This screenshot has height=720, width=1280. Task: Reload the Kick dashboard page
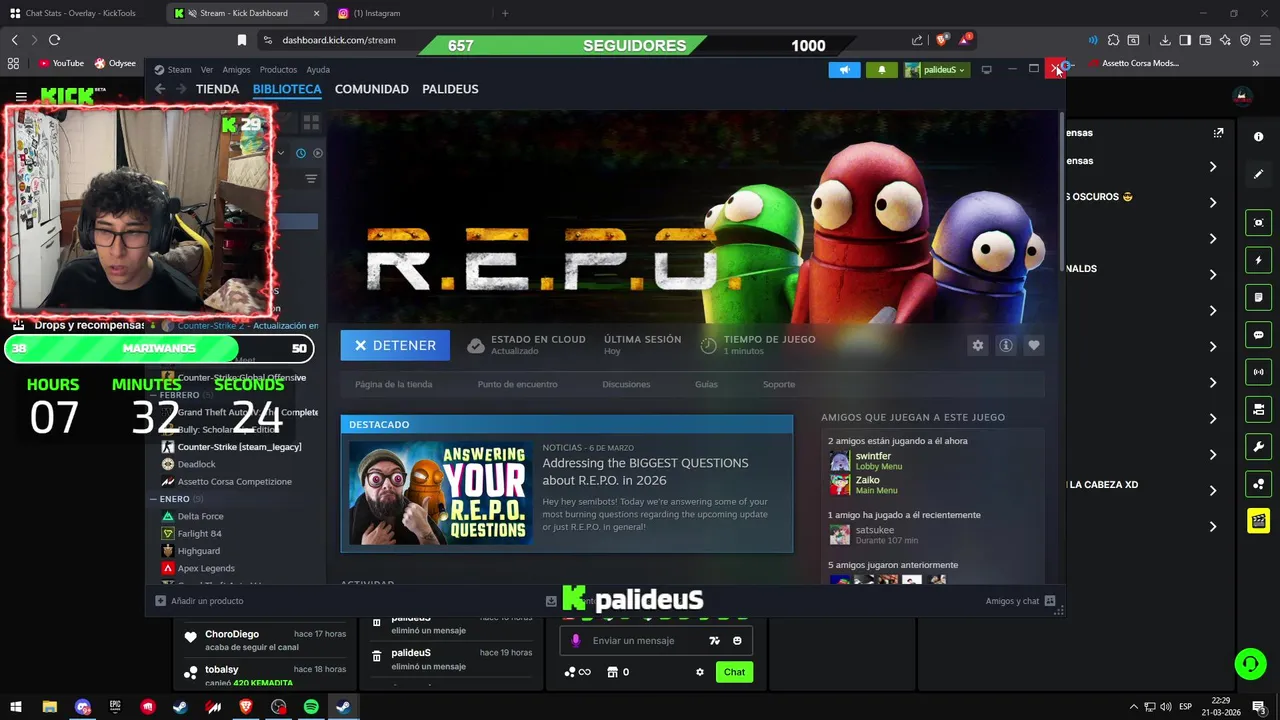point(54,40)
